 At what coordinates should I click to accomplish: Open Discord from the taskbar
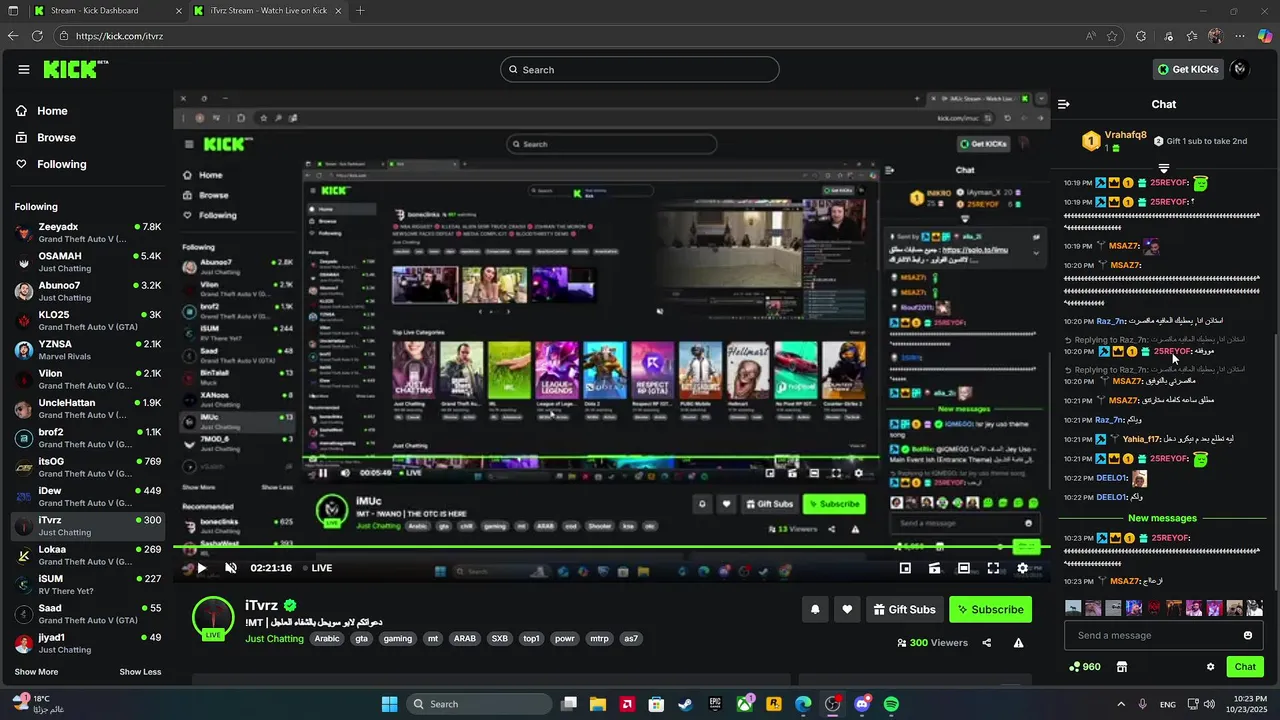pos(862,704)
